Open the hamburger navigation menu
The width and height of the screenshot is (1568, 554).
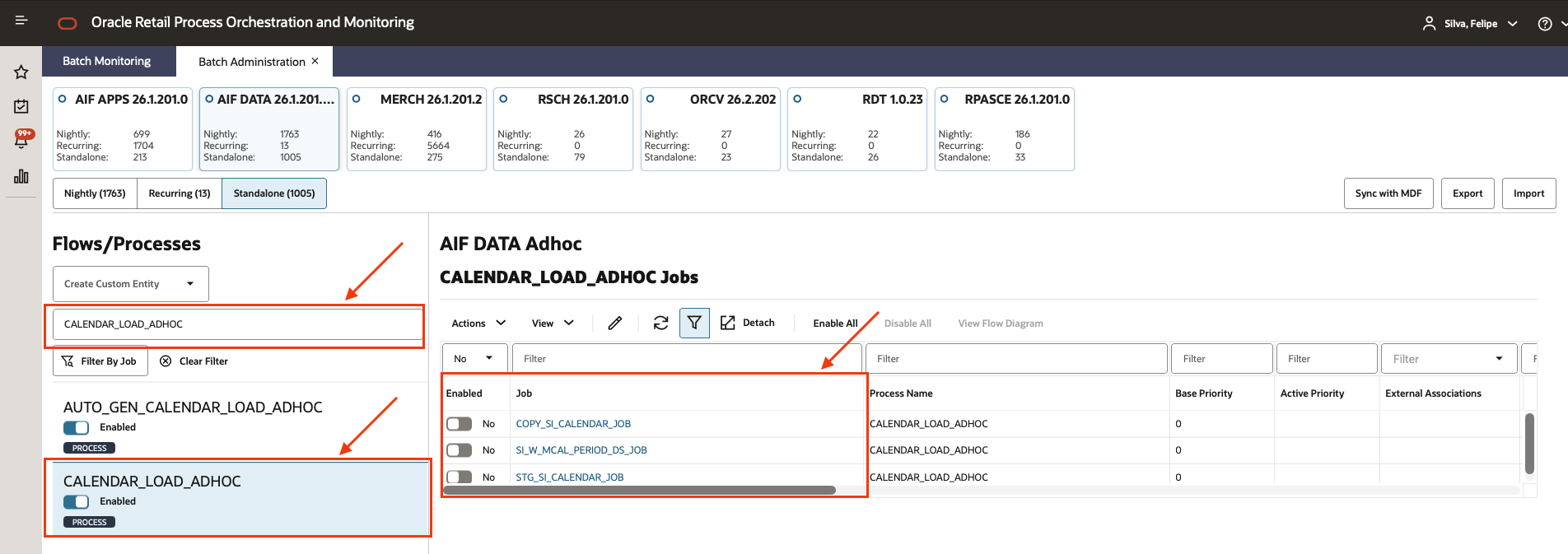click(21, 21)
